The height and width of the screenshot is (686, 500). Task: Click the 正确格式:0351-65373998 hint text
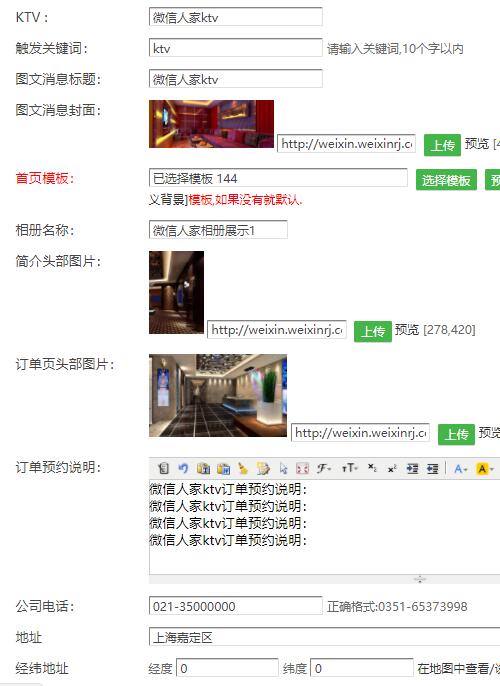397,606
